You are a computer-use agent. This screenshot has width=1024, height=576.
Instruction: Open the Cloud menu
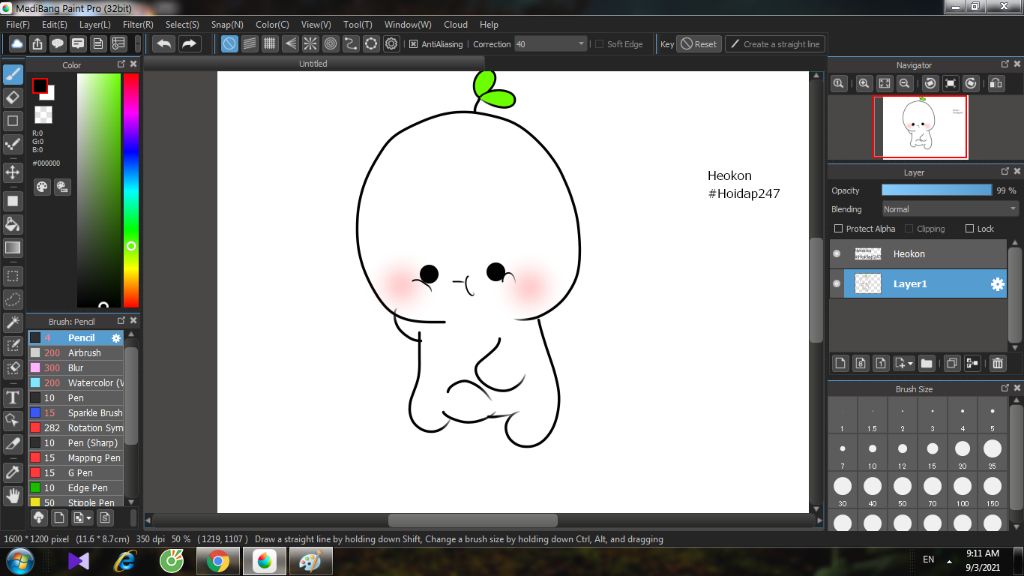(x=455, y=24)
